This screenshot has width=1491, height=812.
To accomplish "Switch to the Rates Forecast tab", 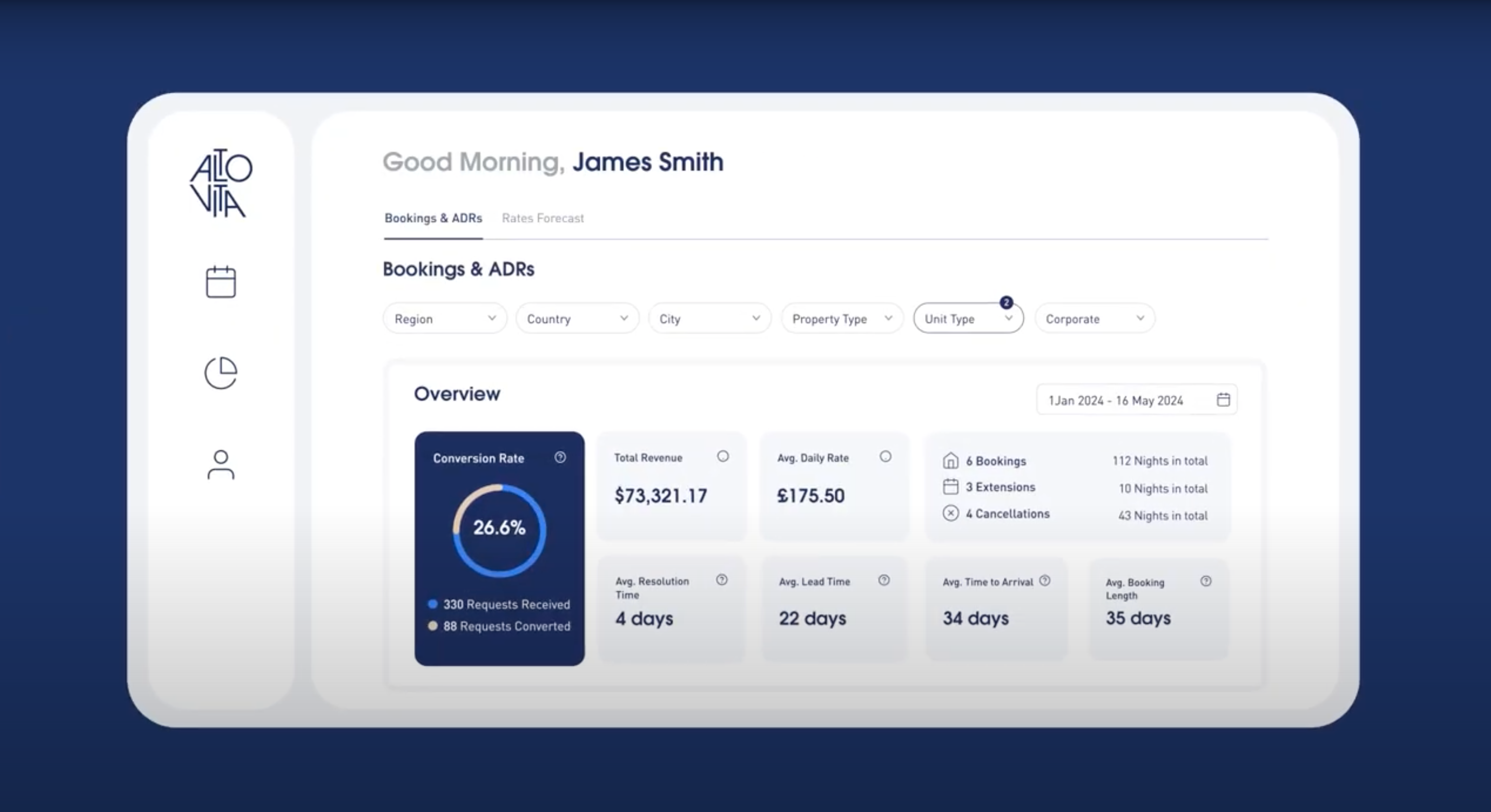I will [x=543, y=218].
